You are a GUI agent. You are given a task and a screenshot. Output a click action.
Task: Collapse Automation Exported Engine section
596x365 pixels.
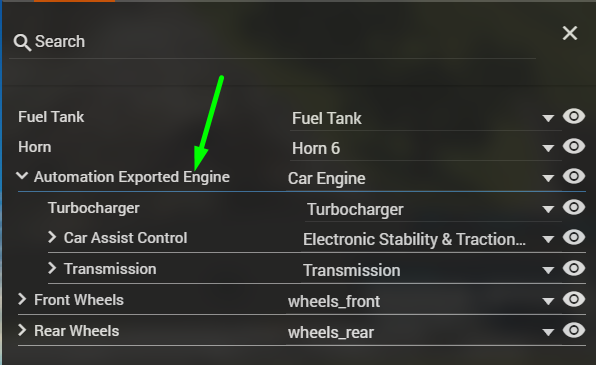coord(22,176)
